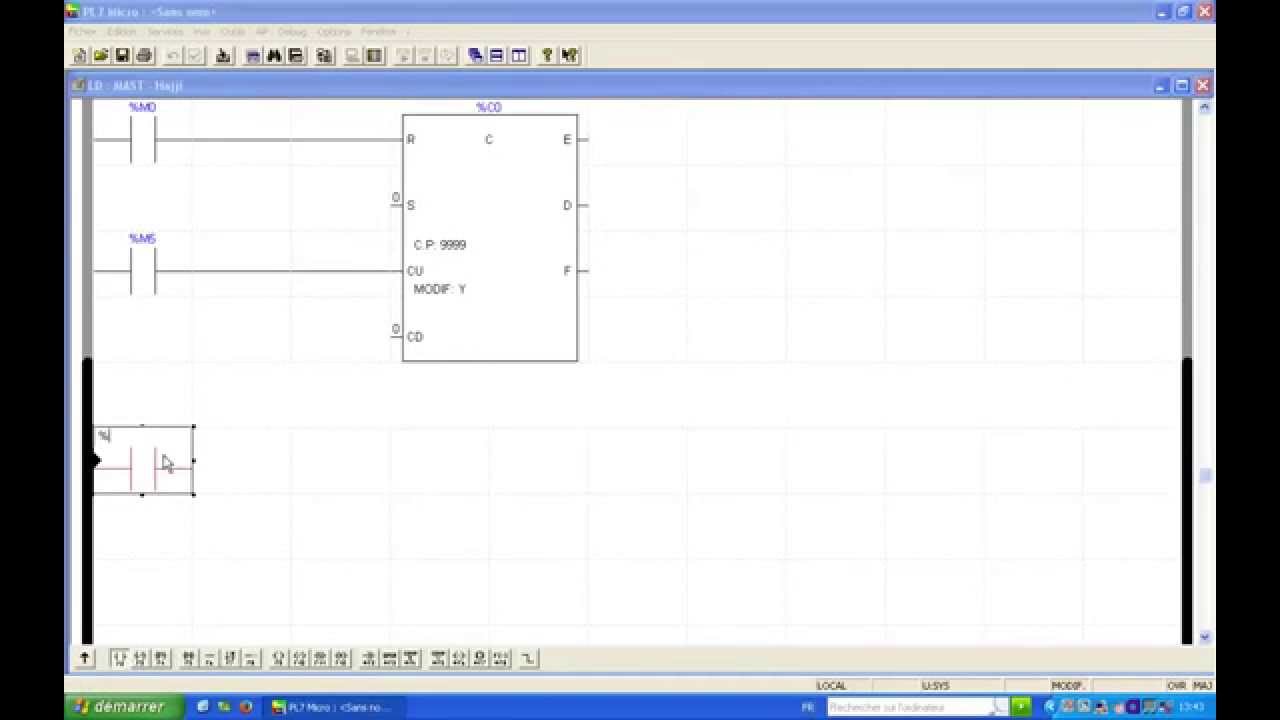Click the U:SYS status bar entry
Screen dimensions: 1280x720
(x=935, y=686)
